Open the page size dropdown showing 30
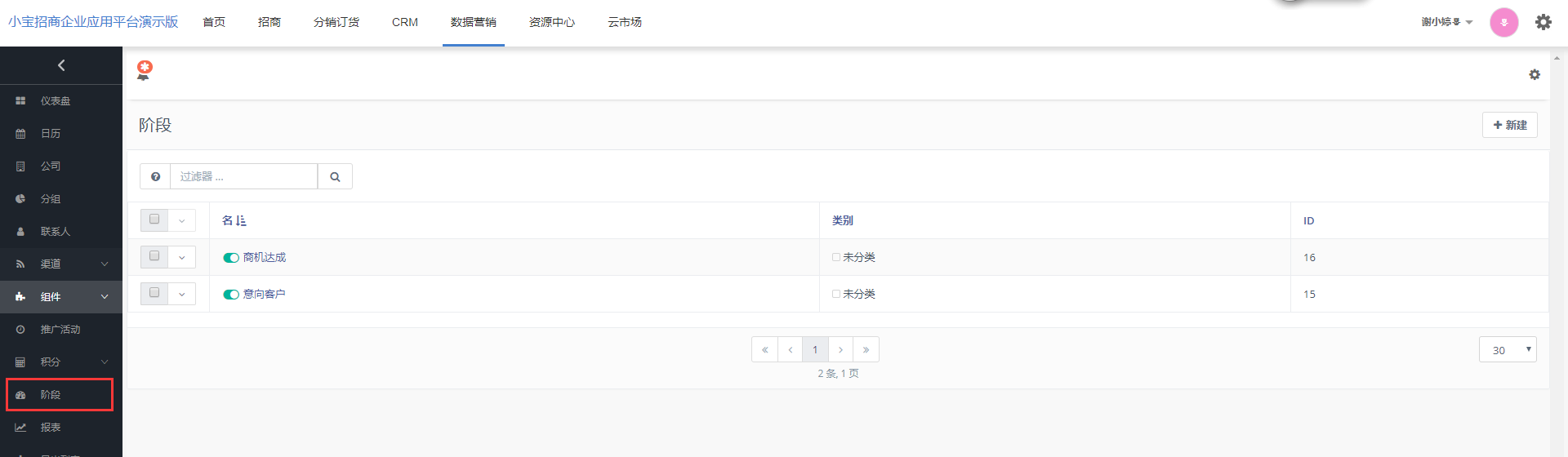 [1507, 350]
